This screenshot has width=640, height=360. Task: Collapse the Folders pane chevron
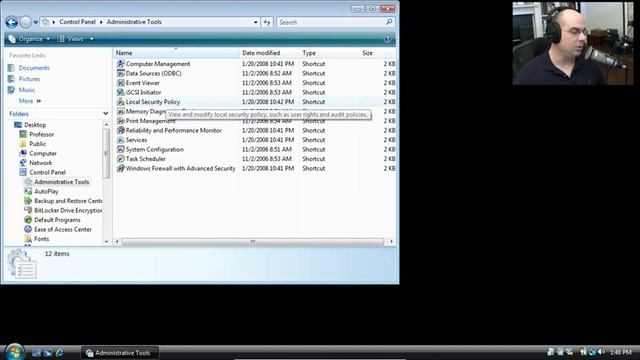105,114
